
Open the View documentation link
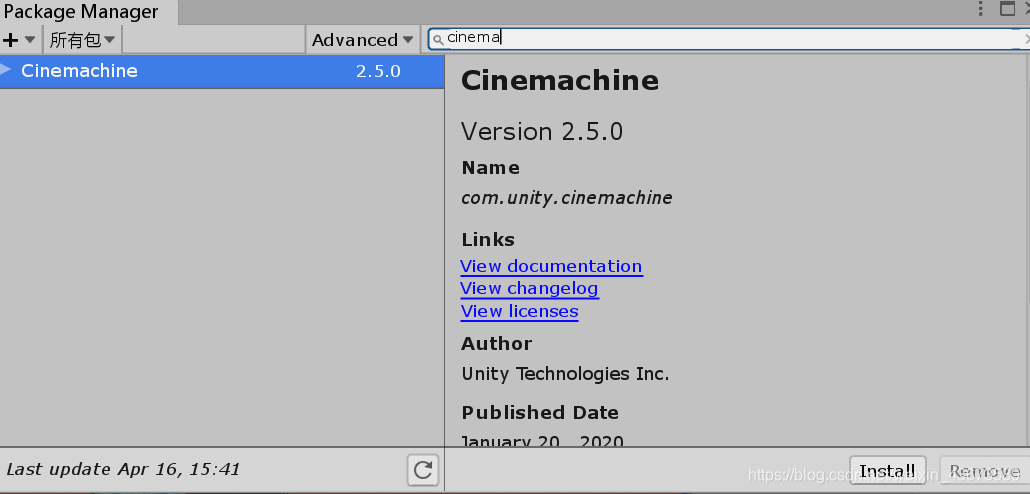(x=551, y=266)
